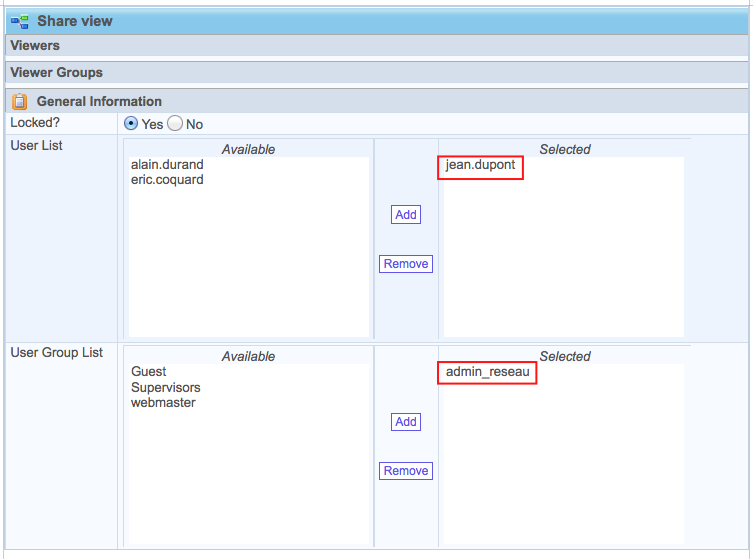This screenshot has height=559, width=753.
Task: Select alain.durand in available users
Action: [x=167, y=165]
